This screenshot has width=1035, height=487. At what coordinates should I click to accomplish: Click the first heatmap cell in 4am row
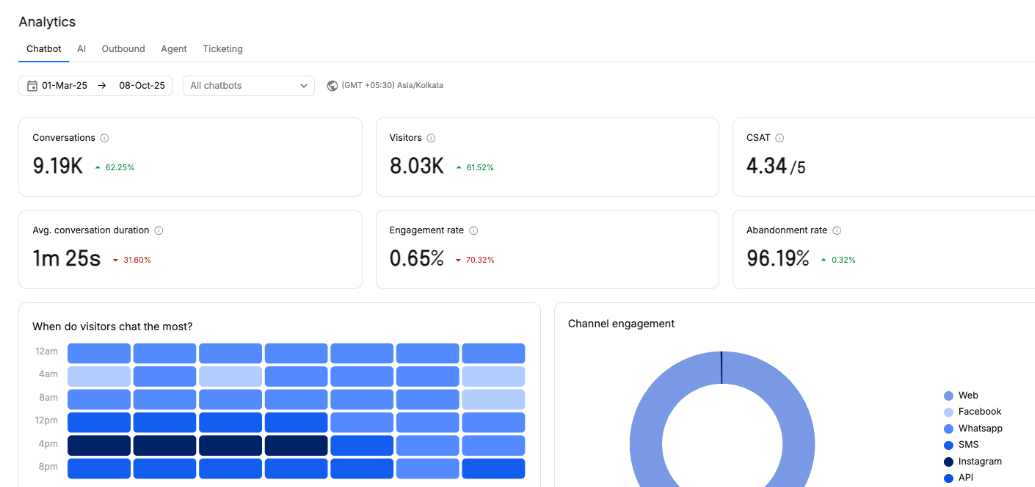(99, 376)
